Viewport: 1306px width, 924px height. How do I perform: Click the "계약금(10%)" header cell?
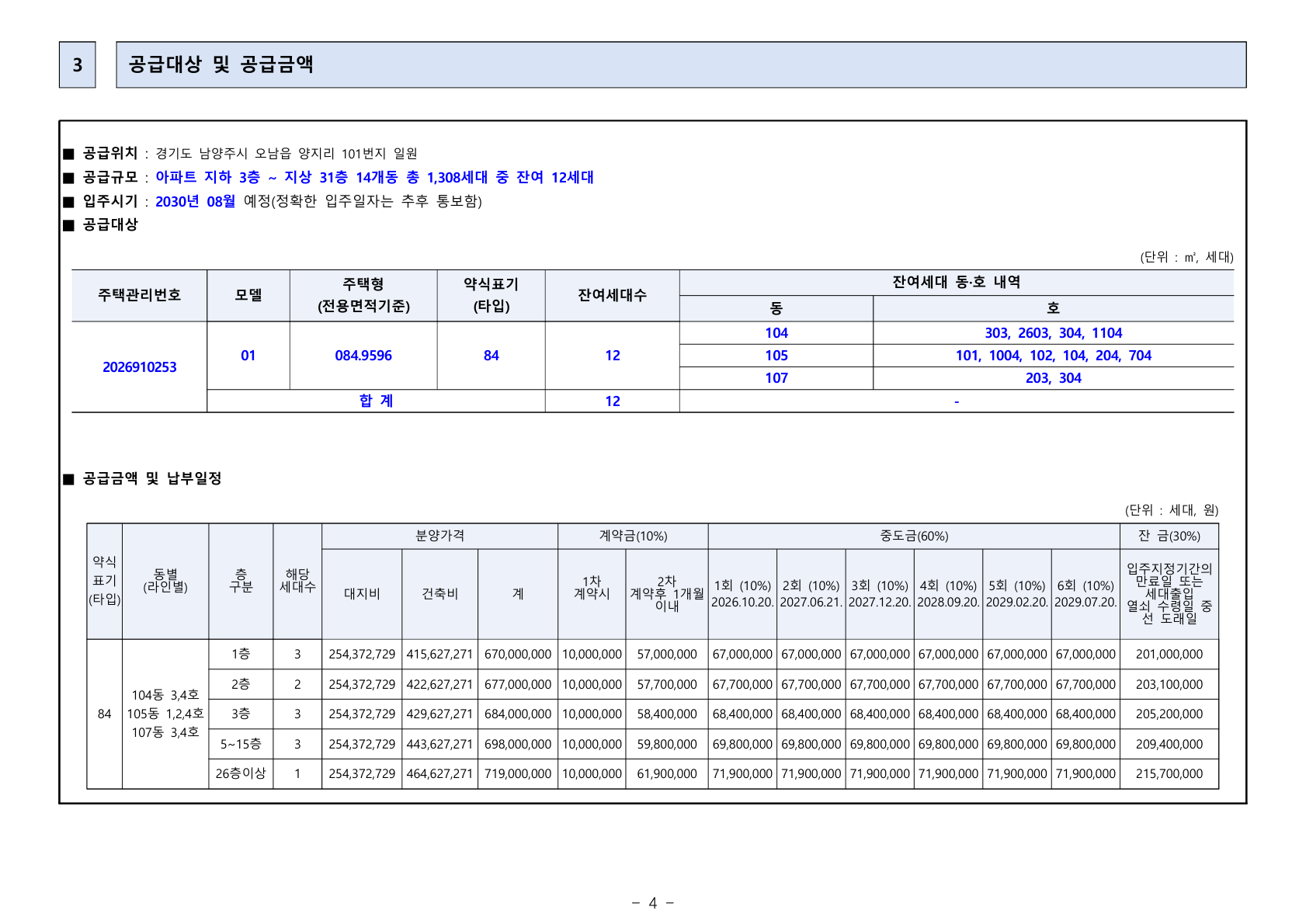click(x=633, y=536)
